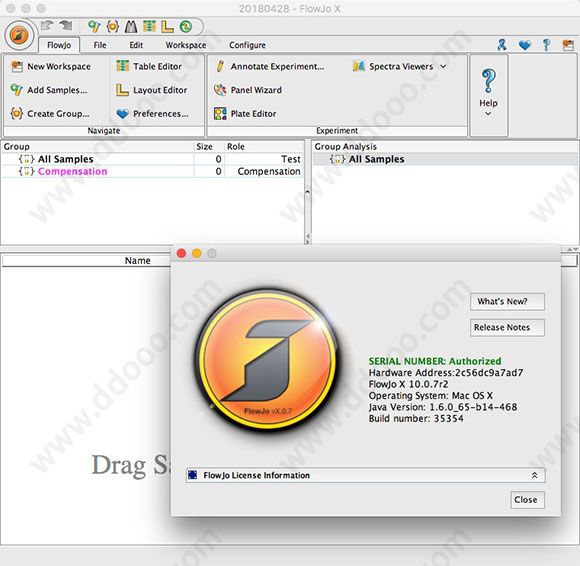Click the large FlowJo logo in About dialog
580x566 pixels.
pyautogui.click(x=268, y=361)
